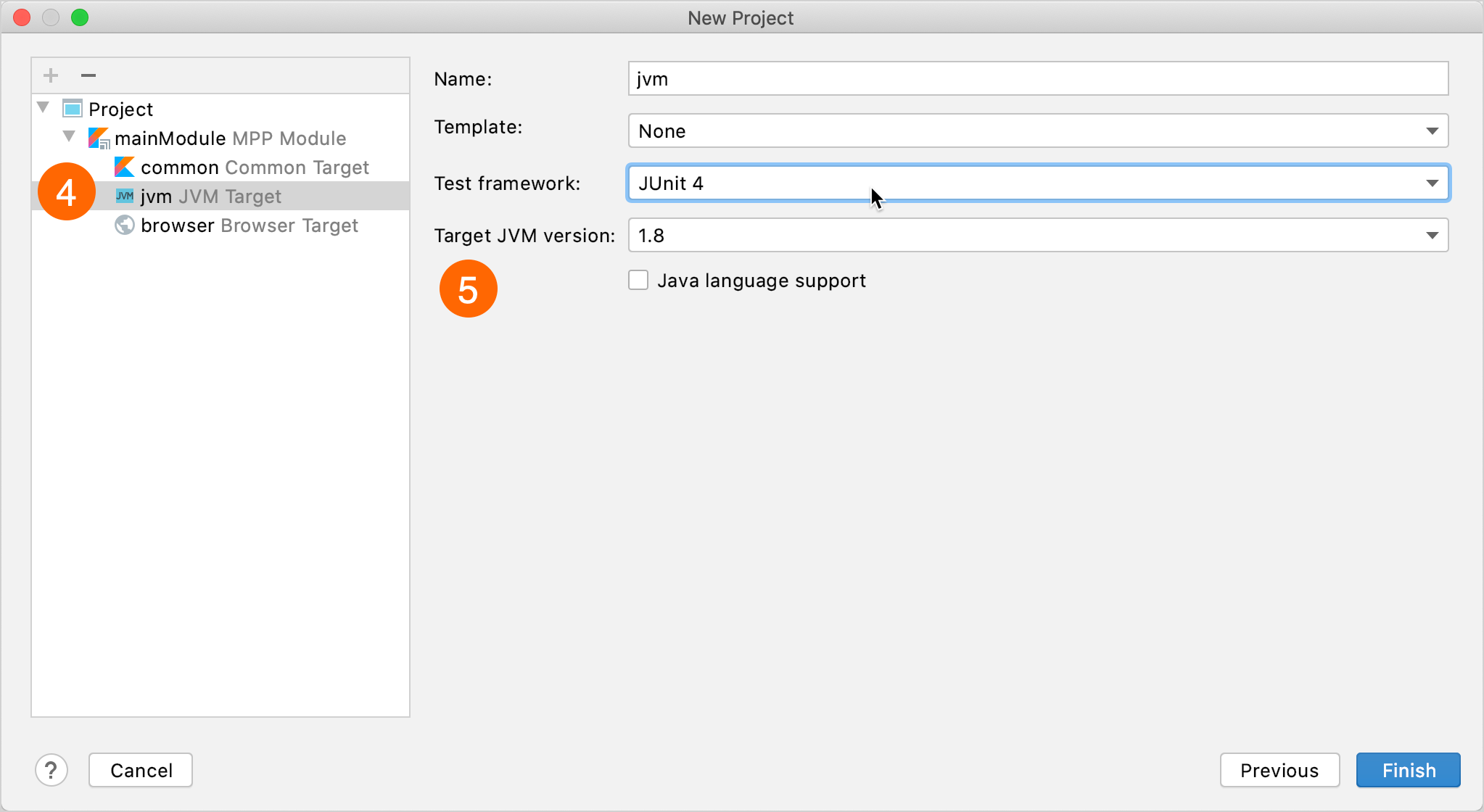Open the Test framework dropdown
The height and width of the screenshot is (812, 1484).
tap(1037, 183)
